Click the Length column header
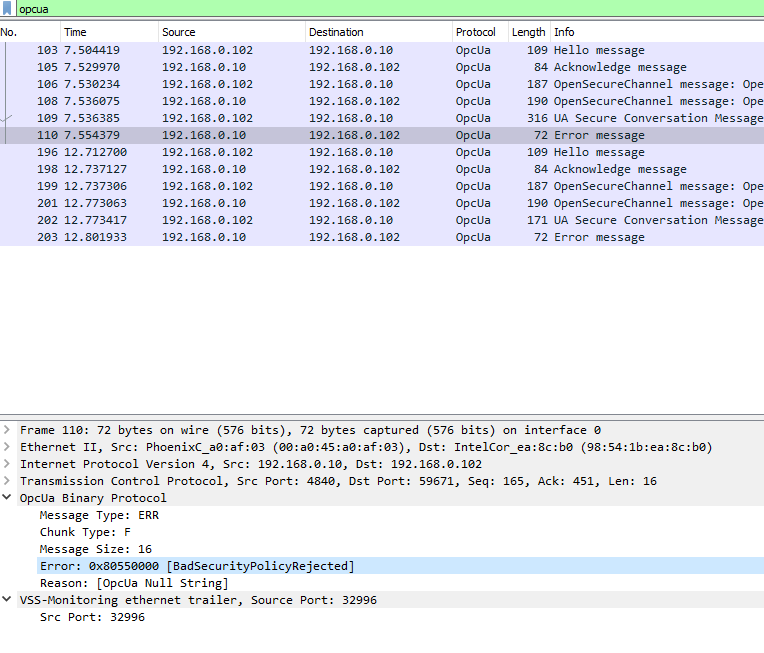This screenshot has width=764, height=653. point(528,32)
